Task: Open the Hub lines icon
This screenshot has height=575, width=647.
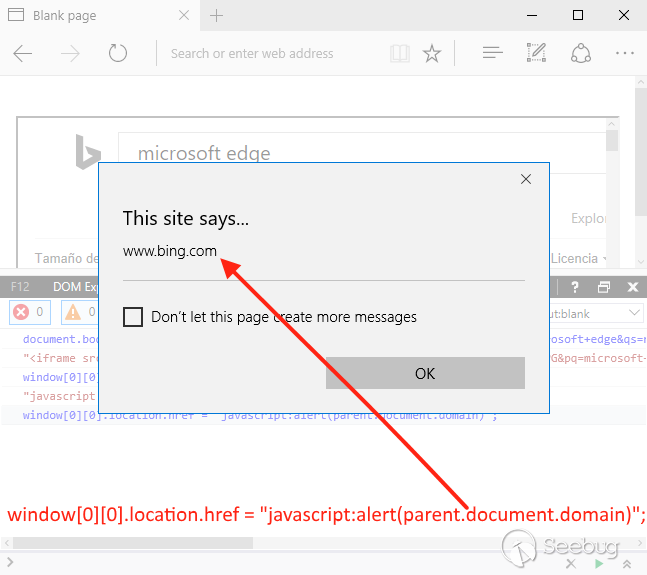Action: pos(493,53)
